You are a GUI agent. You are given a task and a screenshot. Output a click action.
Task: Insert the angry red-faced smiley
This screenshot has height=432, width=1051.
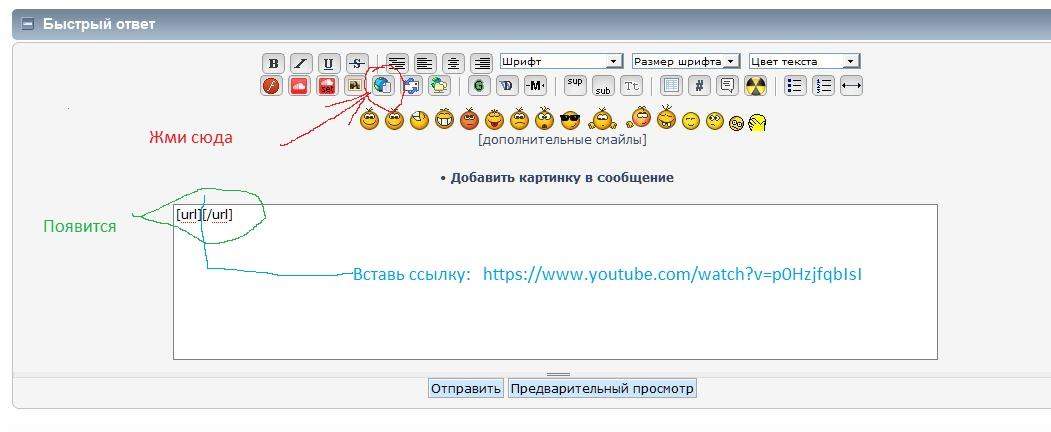[x=467, y=120]
